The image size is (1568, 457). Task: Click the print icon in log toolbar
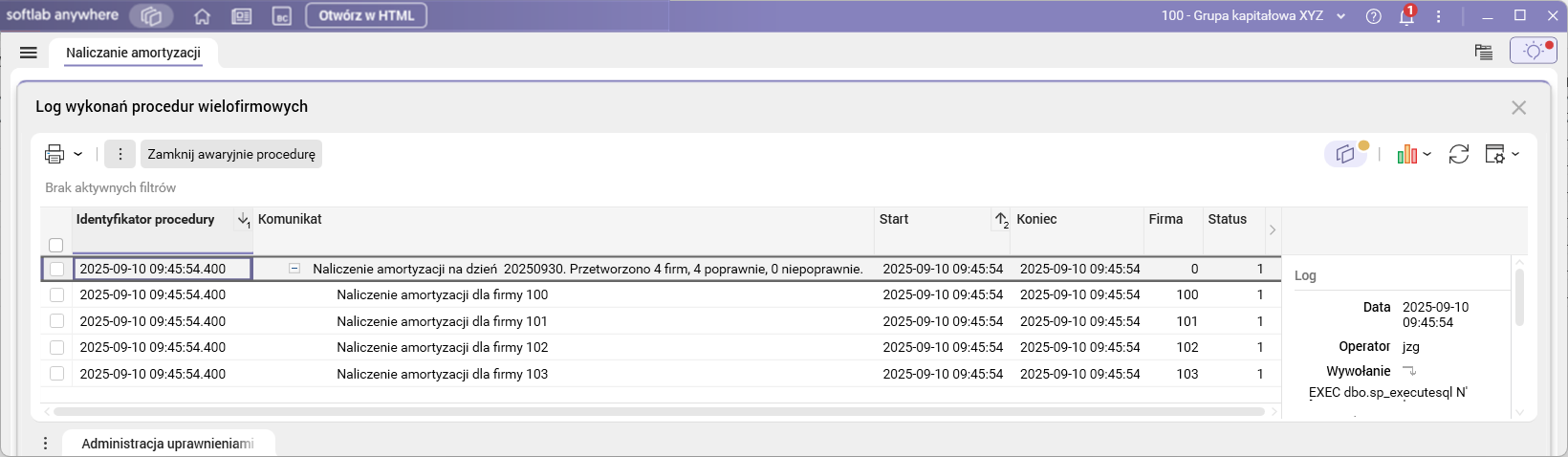click(x=54, y=154)
